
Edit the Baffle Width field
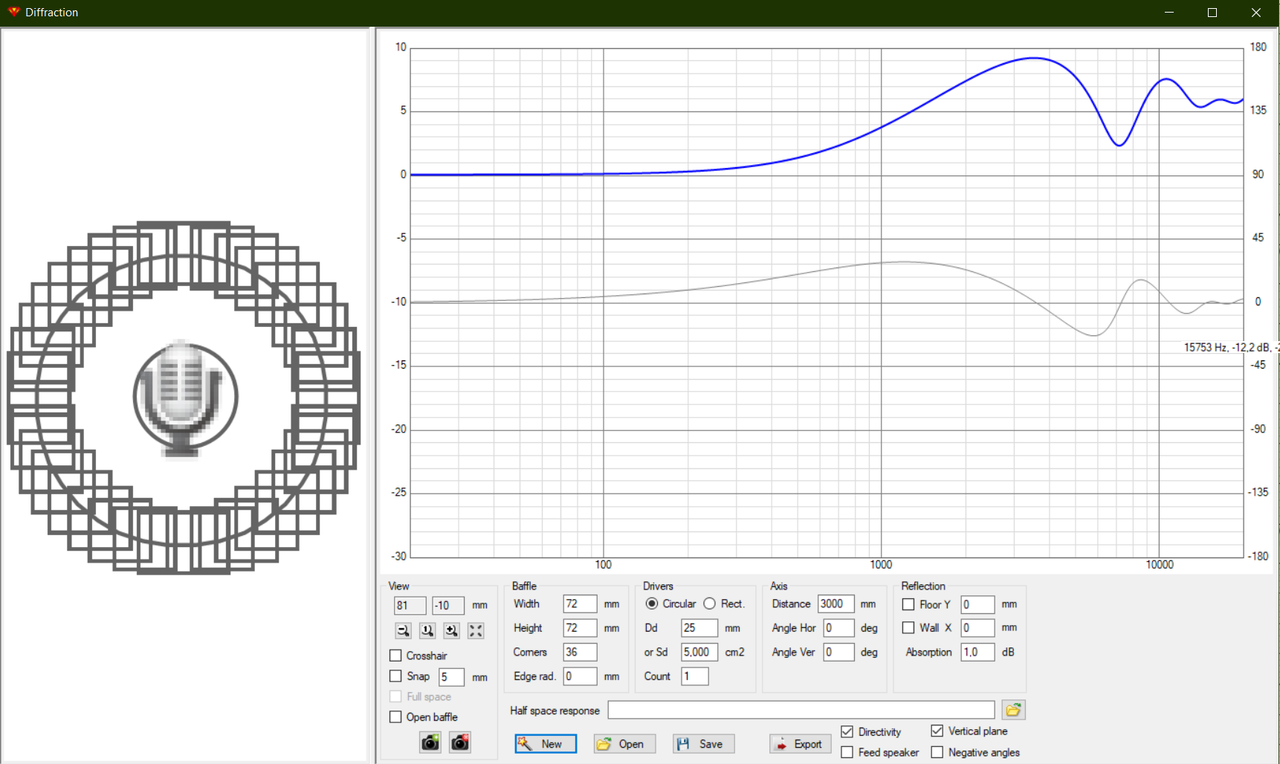click(x=580, y=604)
